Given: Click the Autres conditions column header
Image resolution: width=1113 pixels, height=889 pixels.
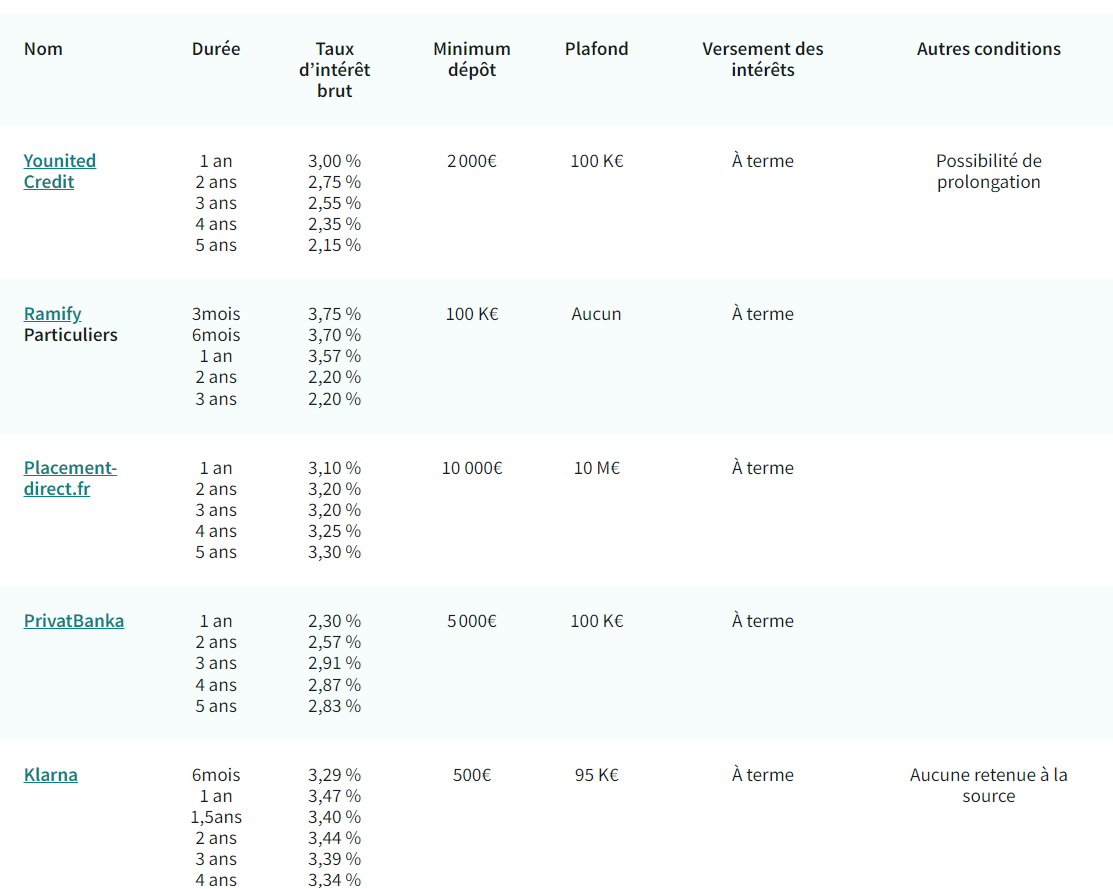Looking at the screenshot, I should [989, 49].
